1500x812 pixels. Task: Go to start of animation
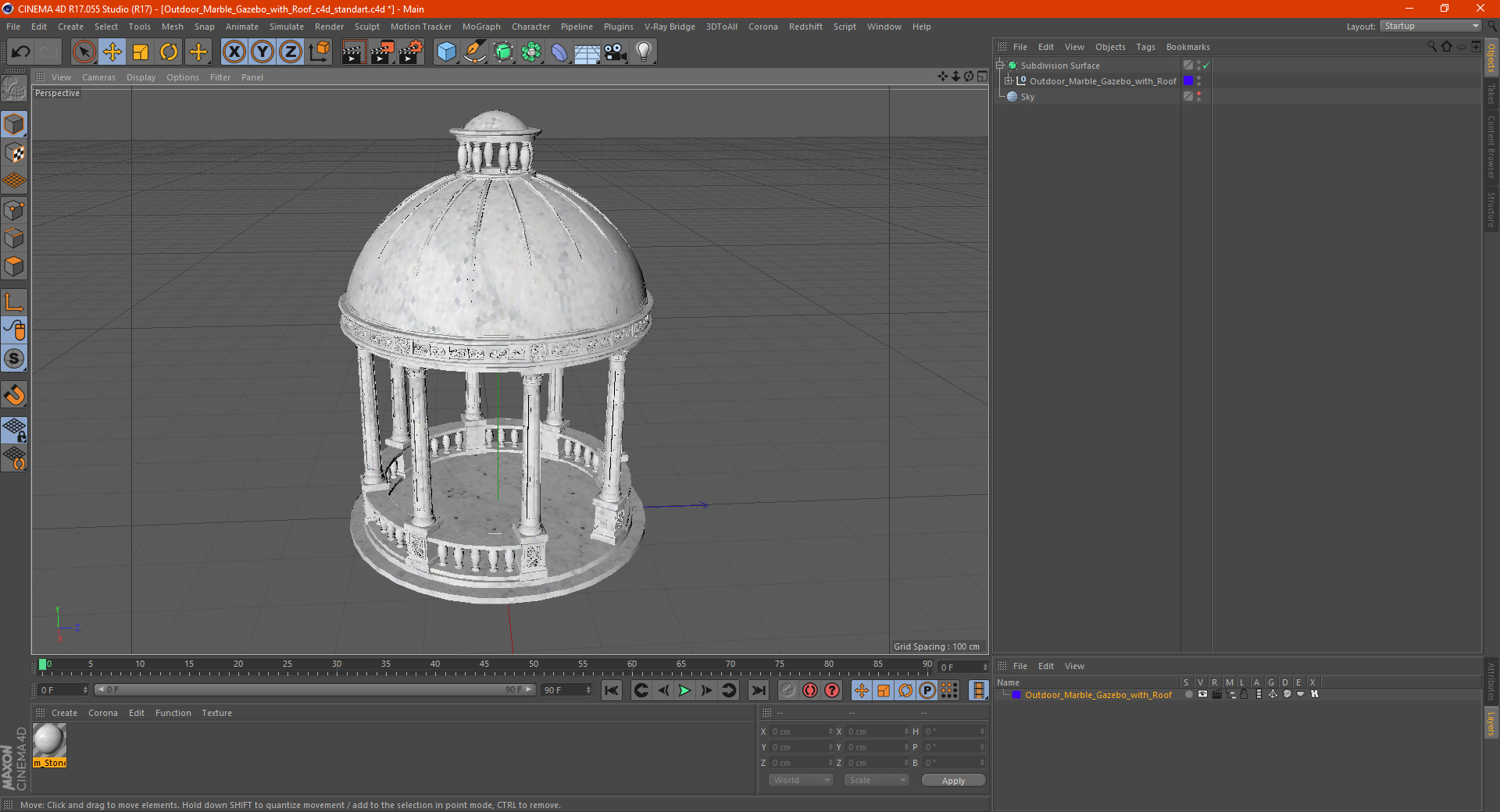coord(612,690)
